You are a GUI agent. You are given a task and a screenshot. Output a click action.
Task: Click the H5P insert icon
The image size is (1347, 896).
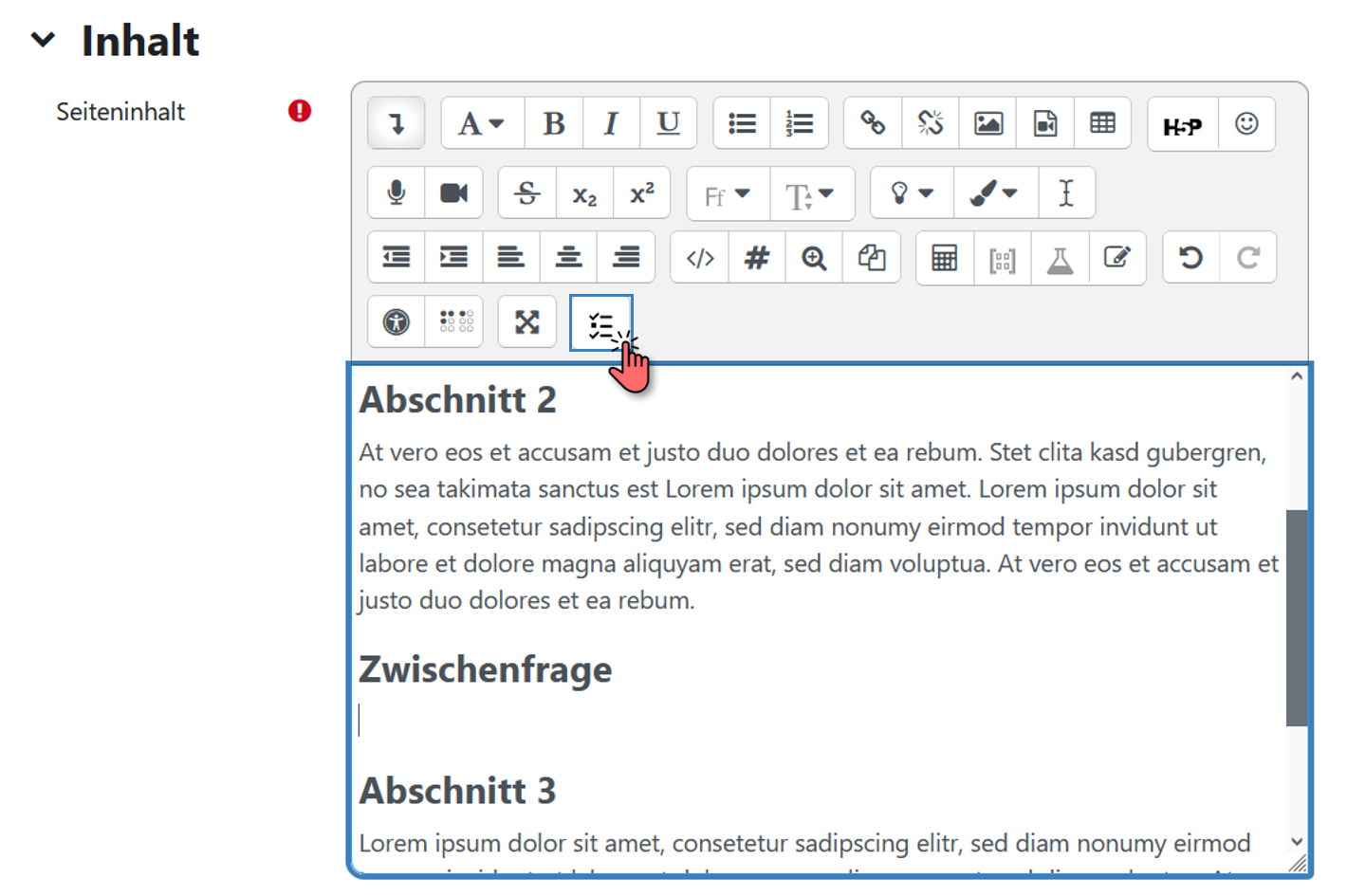pyautogui.click(x=1182, y=124)
